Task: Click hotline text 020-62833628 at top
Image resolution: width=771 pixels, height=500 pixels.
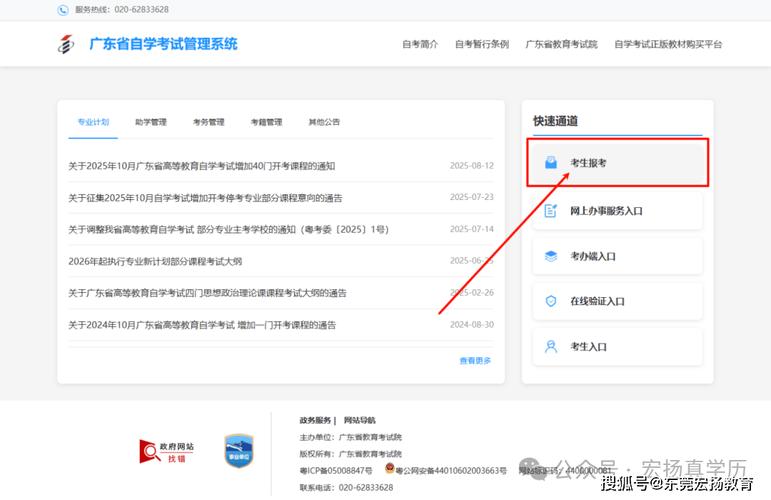Action: (x=142, y=9)
